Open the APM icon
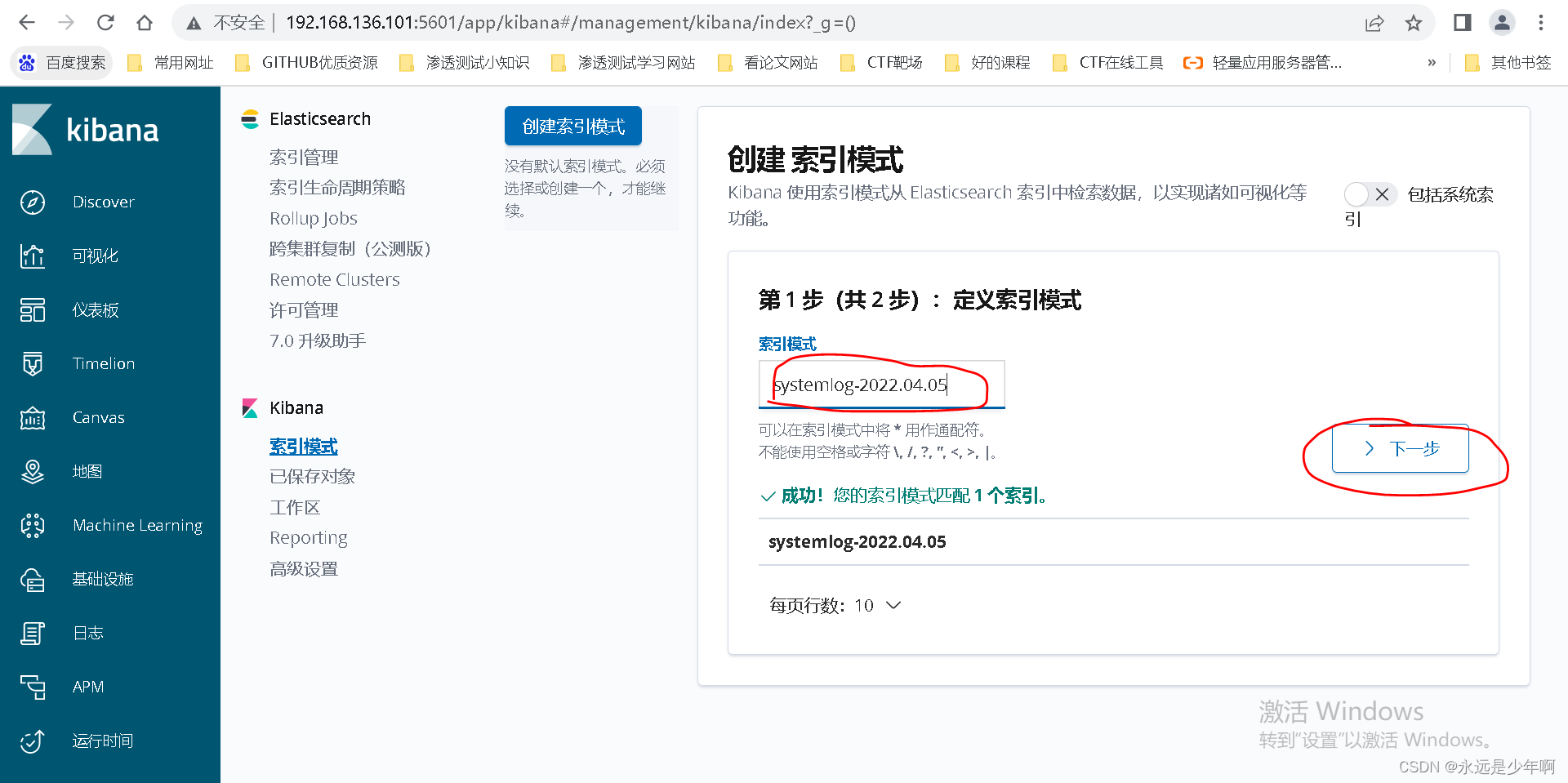The image size is (1568, 783). (x=33, y=687)
